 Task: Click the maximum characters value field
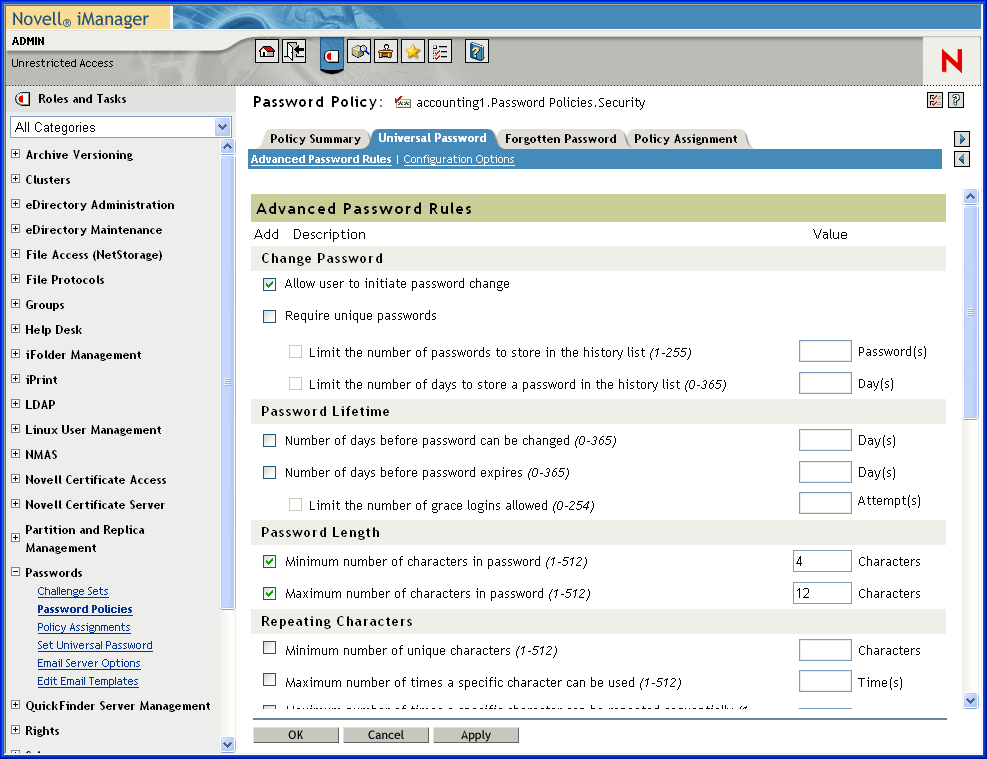[x=822, y=593]
